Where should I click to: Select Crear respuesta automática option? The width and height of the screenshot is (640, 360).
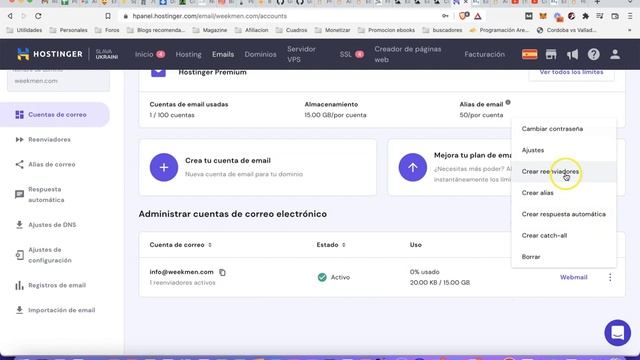click(564, 214)
